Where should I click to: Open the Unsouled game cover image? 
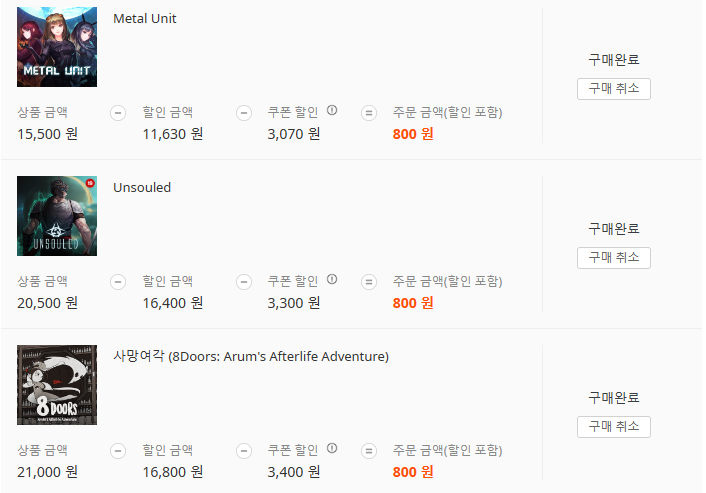(x=57, y=216)
